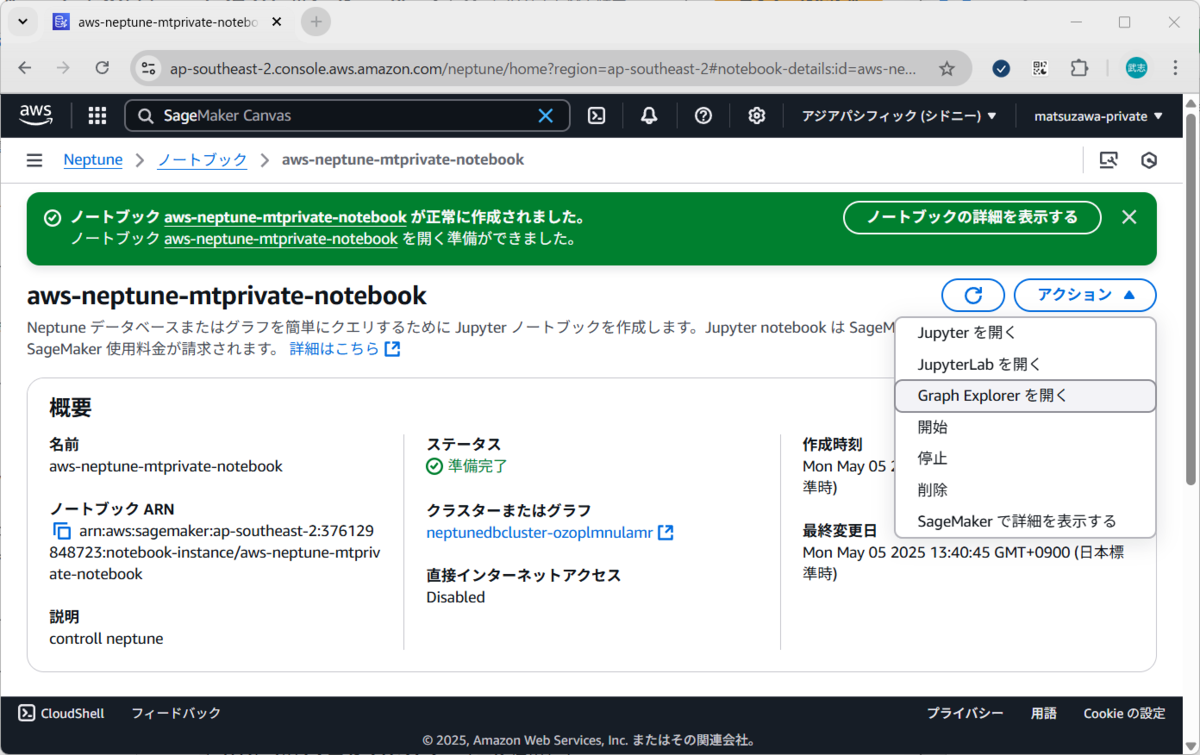Select the 概要 section heading
Viewport: 1200px width, 755px height.
pos(71,408)
